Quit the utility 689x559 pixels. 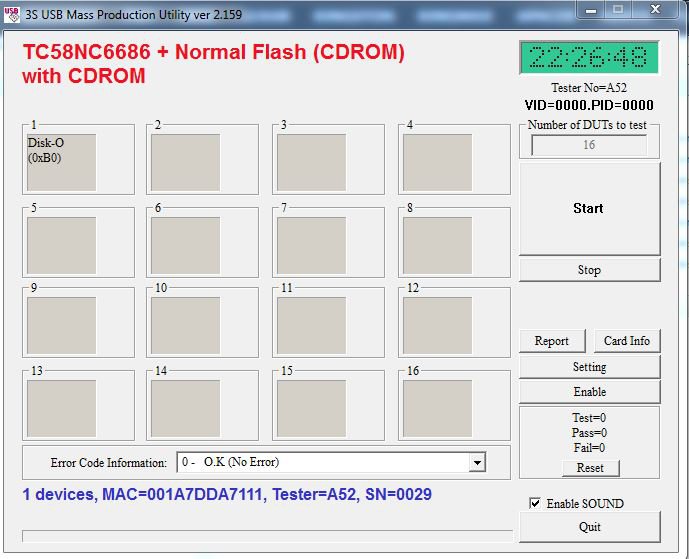click(x=589, y=526)
